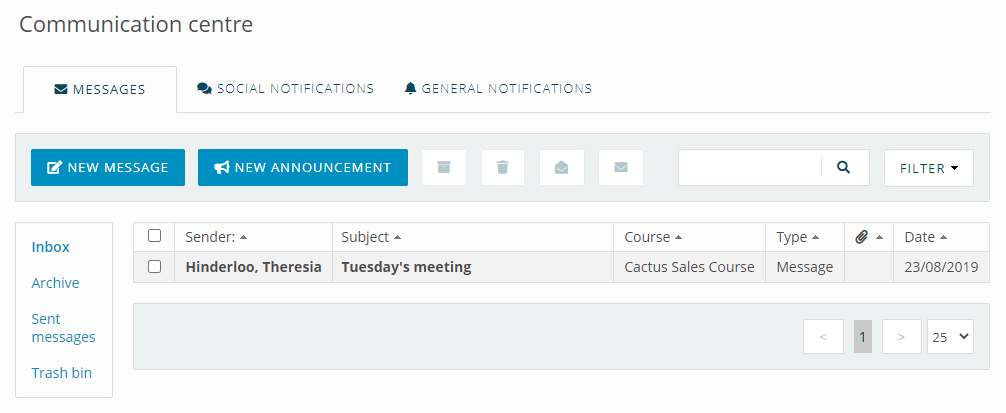The width and height of the screenshot is (1006, 413).
Task: Mark as unread with closed envelope icon
Action: 620,167
